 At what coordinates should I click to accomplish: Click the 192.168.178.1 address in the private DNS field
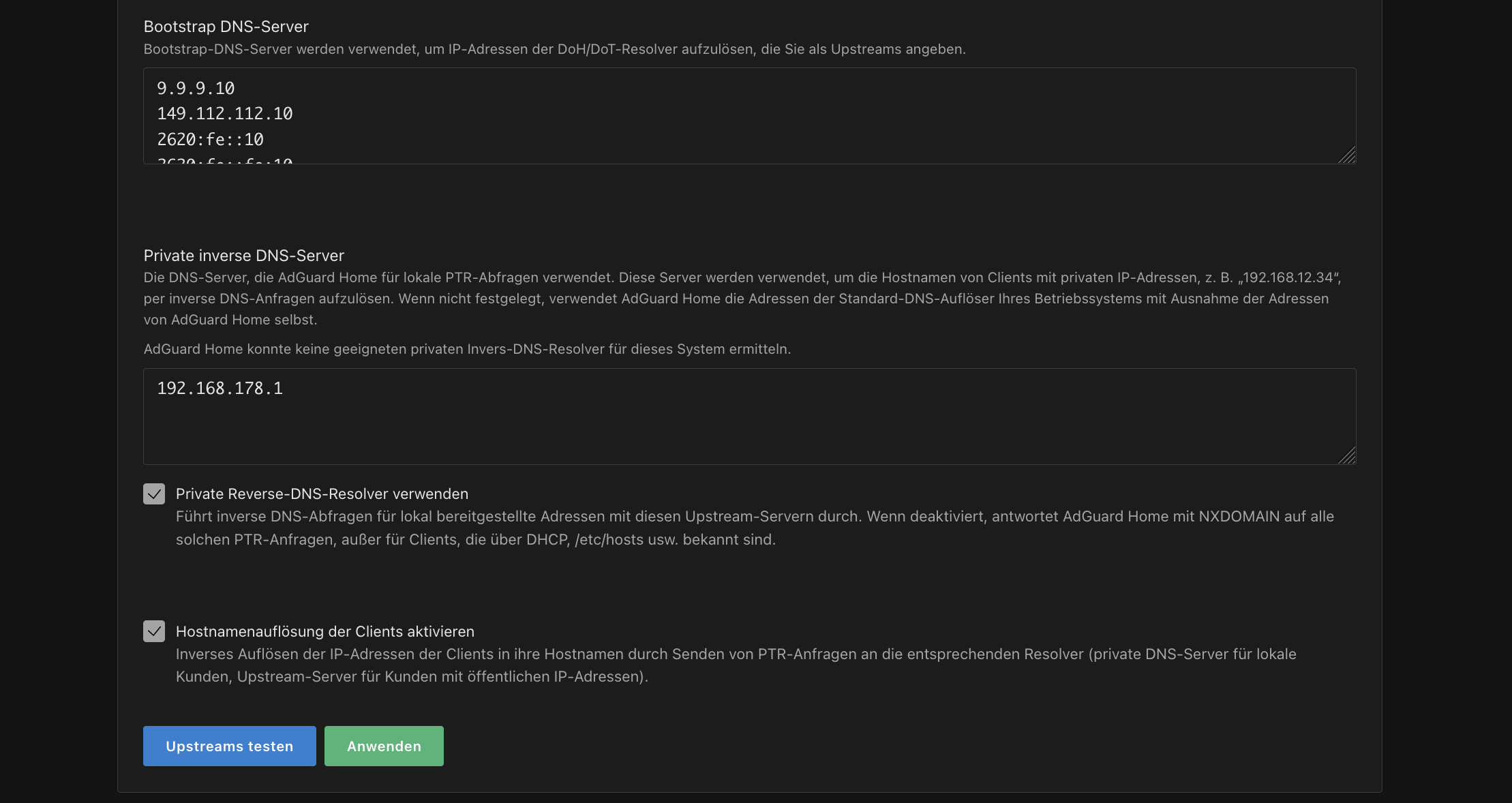pos(220,389)
